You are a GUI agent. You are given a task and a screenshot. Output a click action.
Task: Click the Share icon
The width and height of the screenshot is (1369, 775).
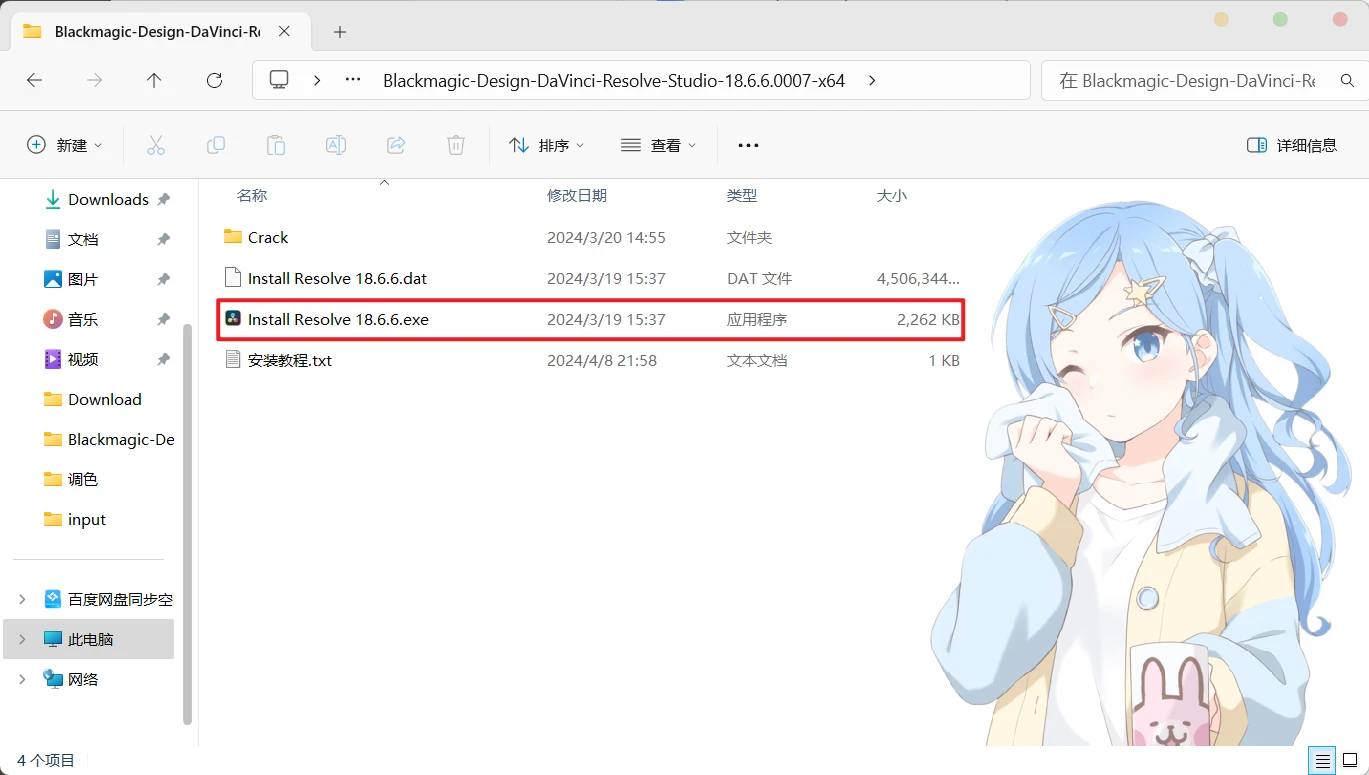click(396, 145)
